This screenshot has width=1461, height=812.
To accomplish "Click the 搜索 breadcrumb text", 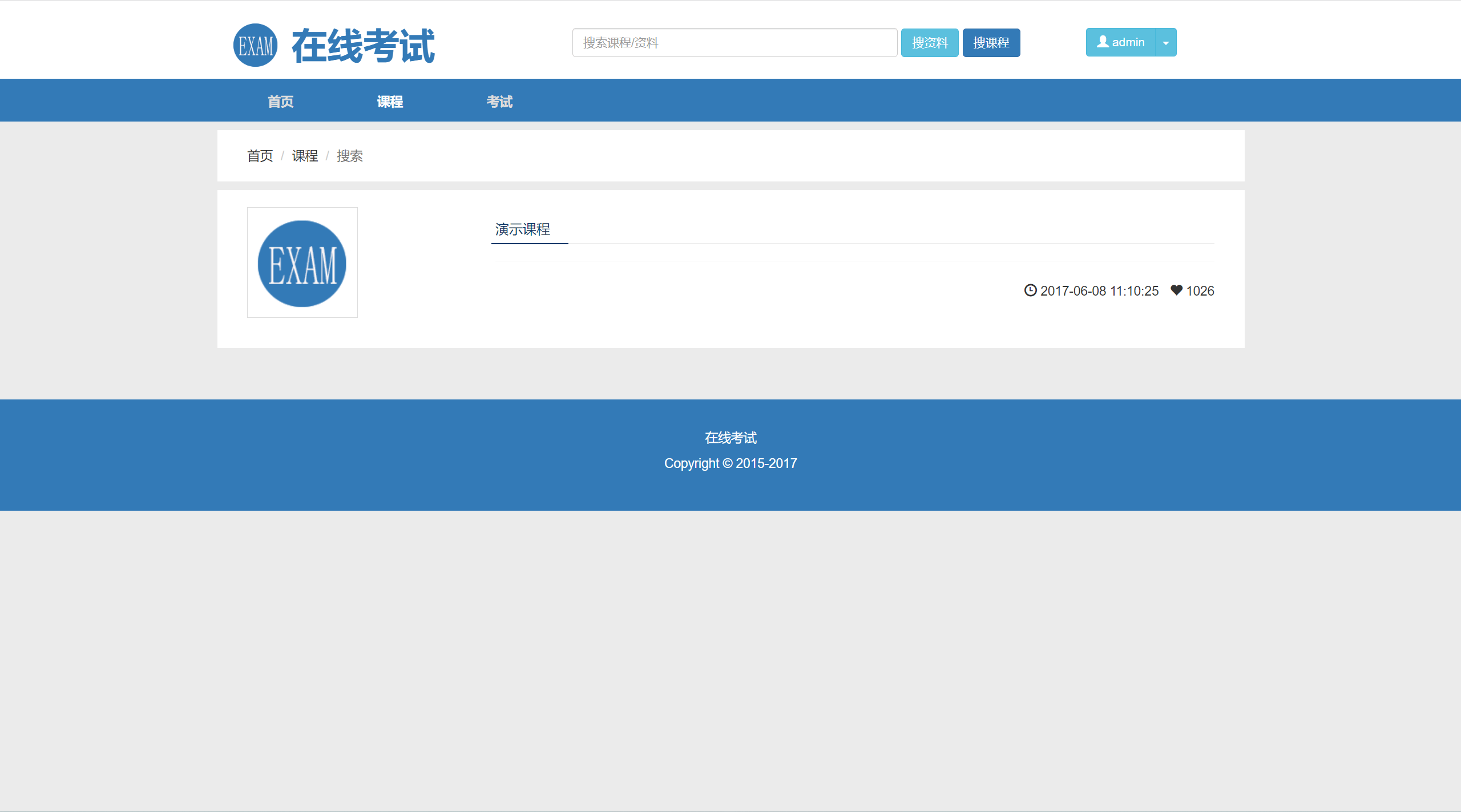I will (x=350, y=156).
